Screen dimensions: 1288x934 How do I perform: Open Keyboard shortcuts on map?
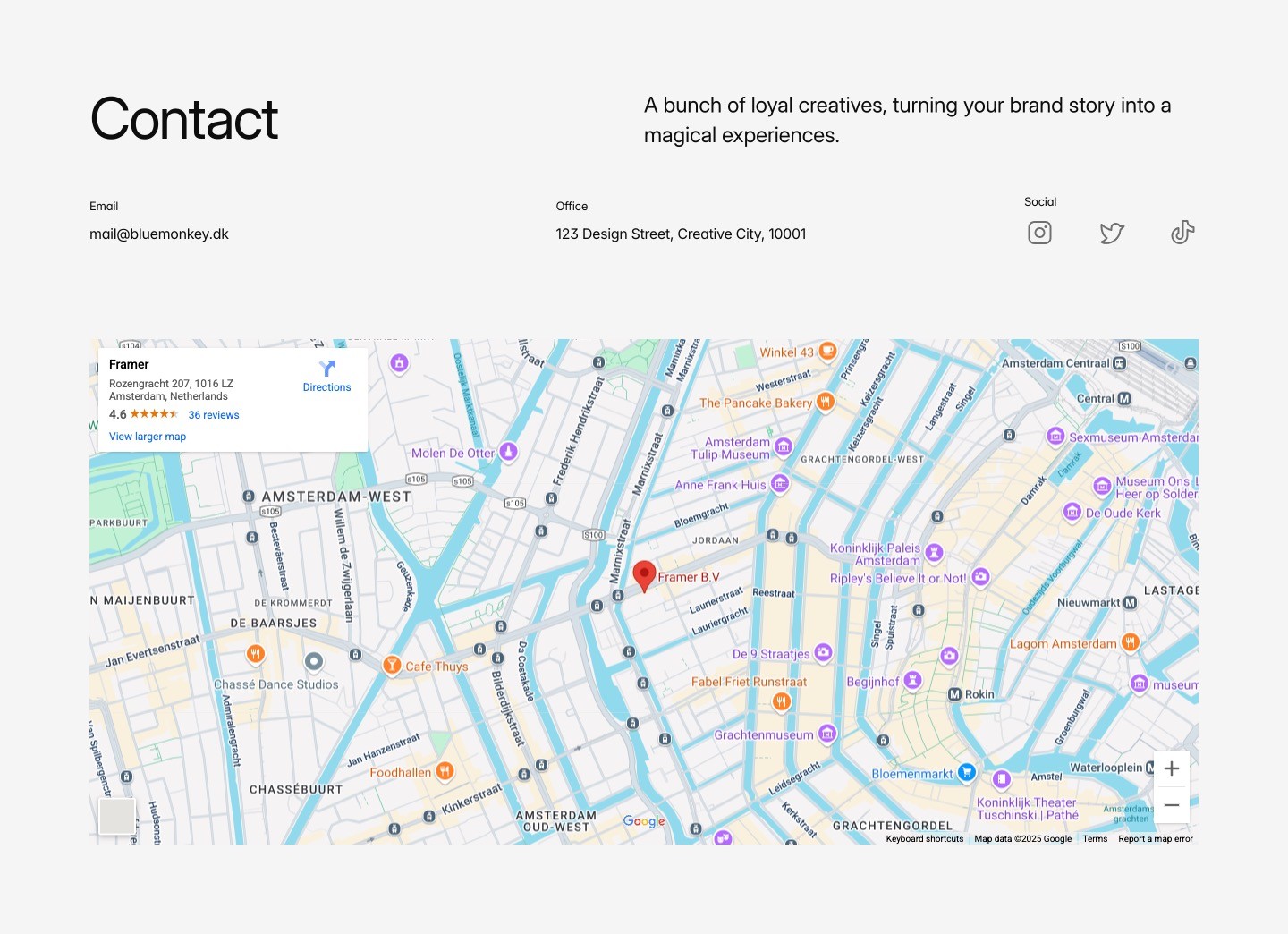click(925, 839)
